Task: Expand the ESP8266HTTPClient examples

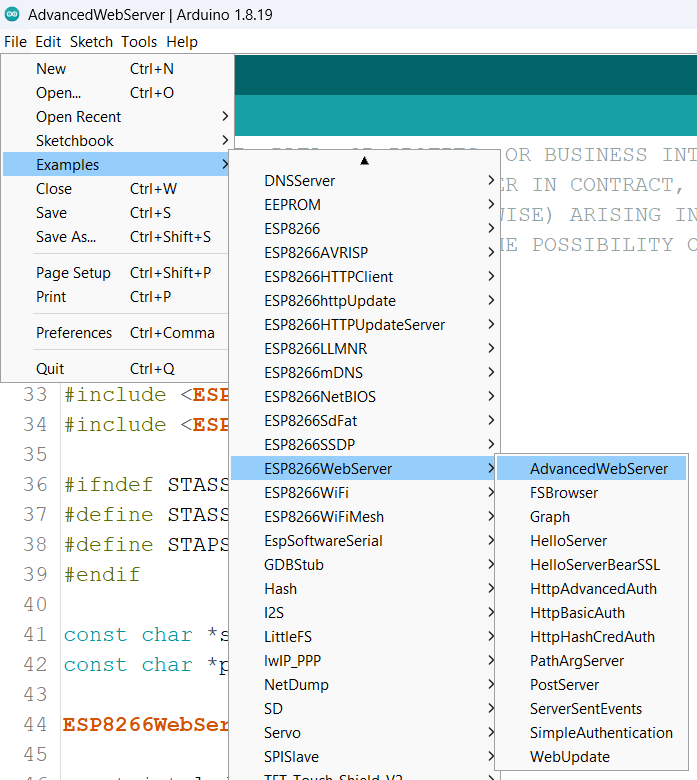Action: tap(364, 277)
